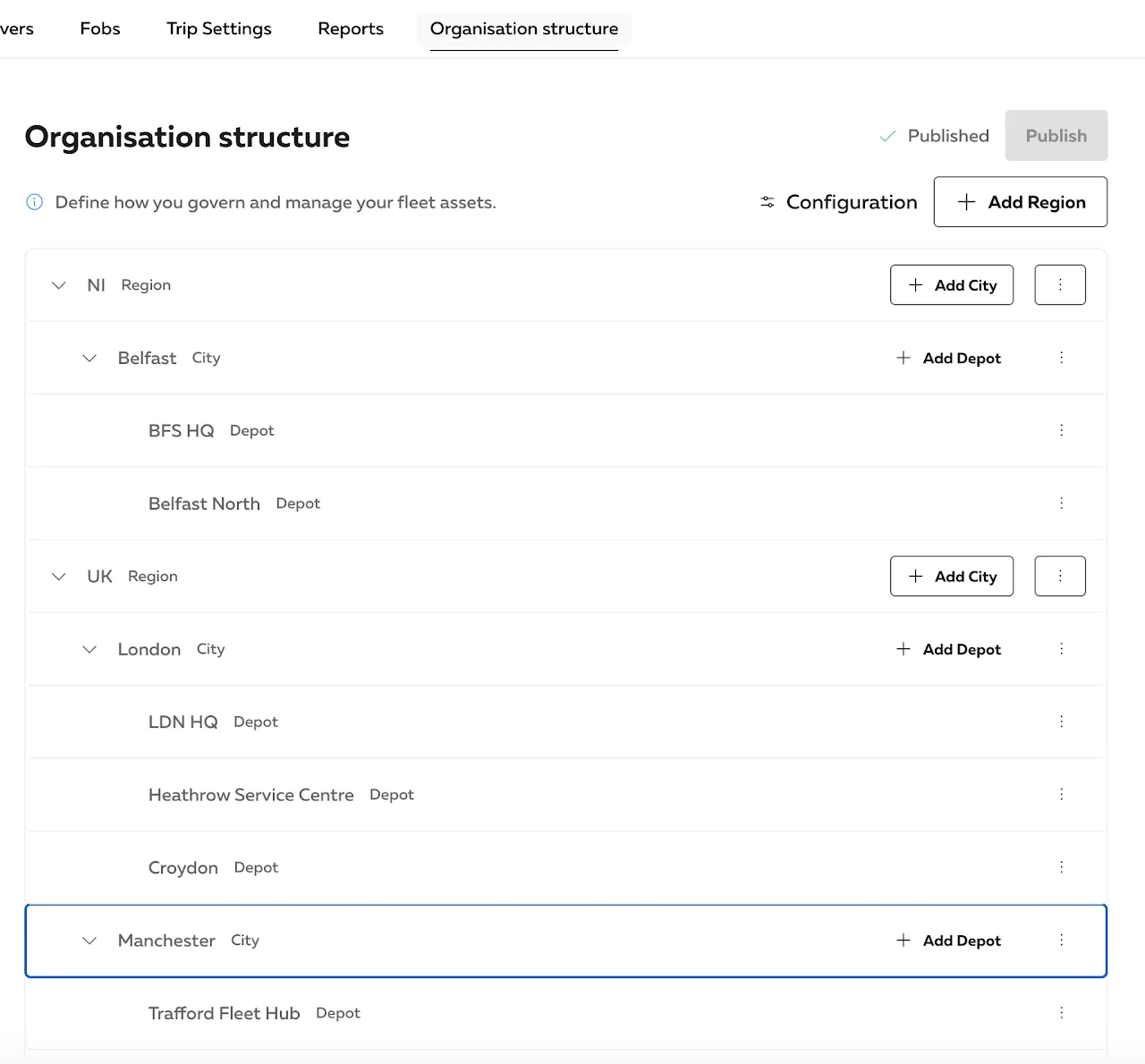Collapse the Manchester city row
Viewport: 1145px width, 1064px height.
(x=89, y=941)
